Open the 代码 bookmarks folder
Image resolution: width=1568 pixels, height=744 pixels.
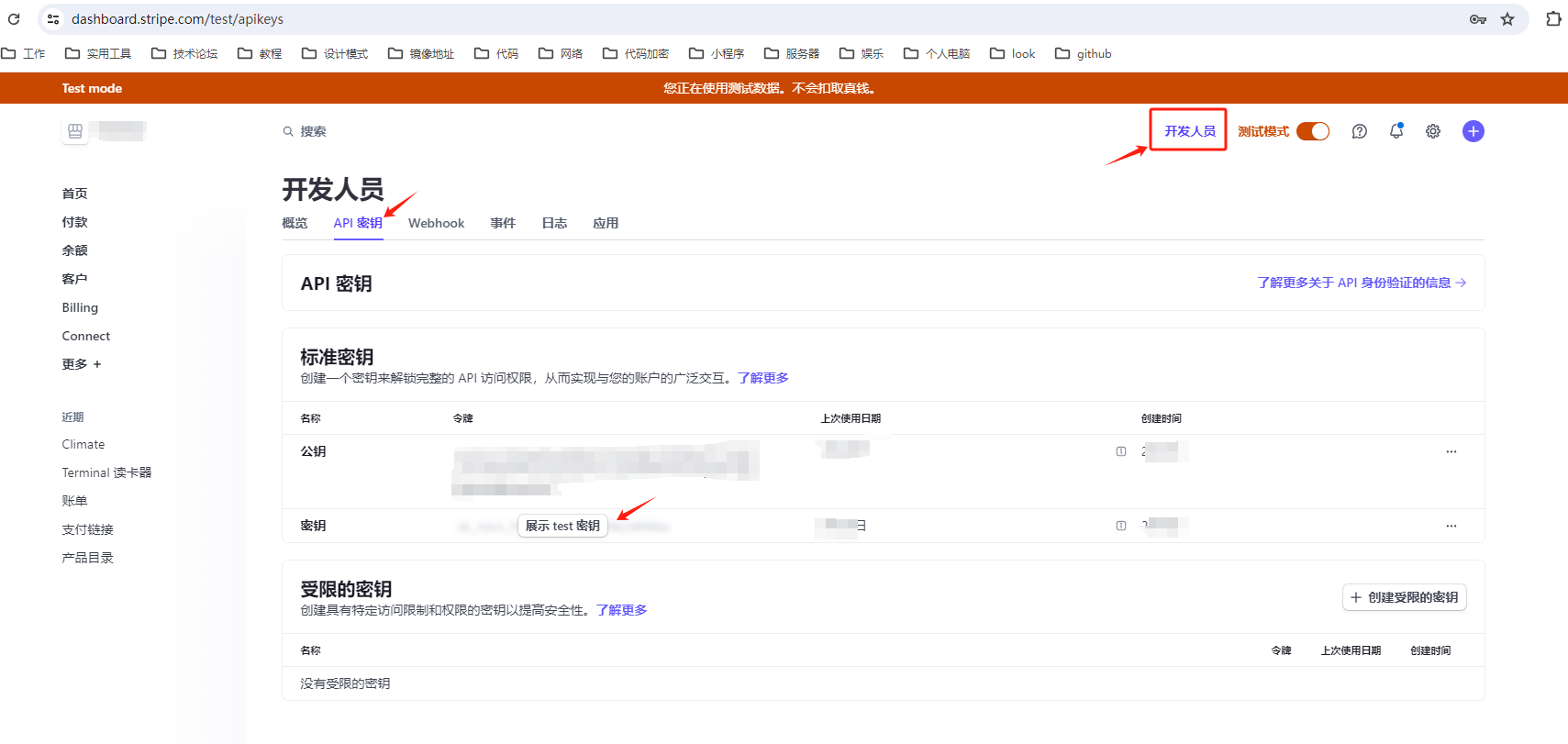coord(496,53)
